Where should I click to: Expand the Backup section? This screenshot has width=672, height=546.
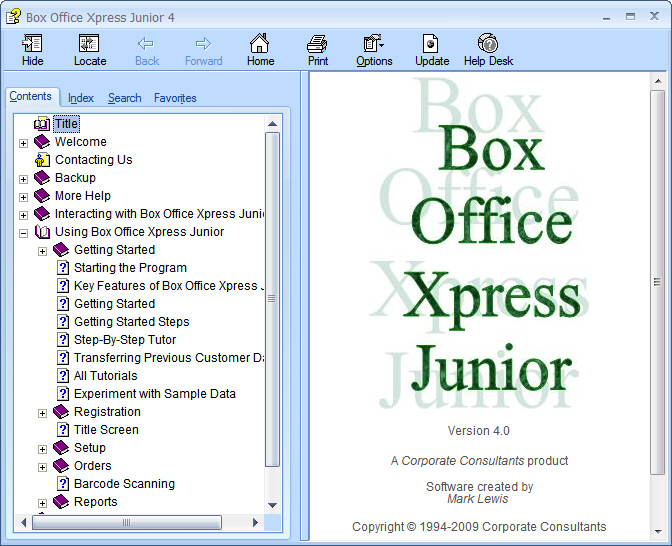(x=23, y=179)
